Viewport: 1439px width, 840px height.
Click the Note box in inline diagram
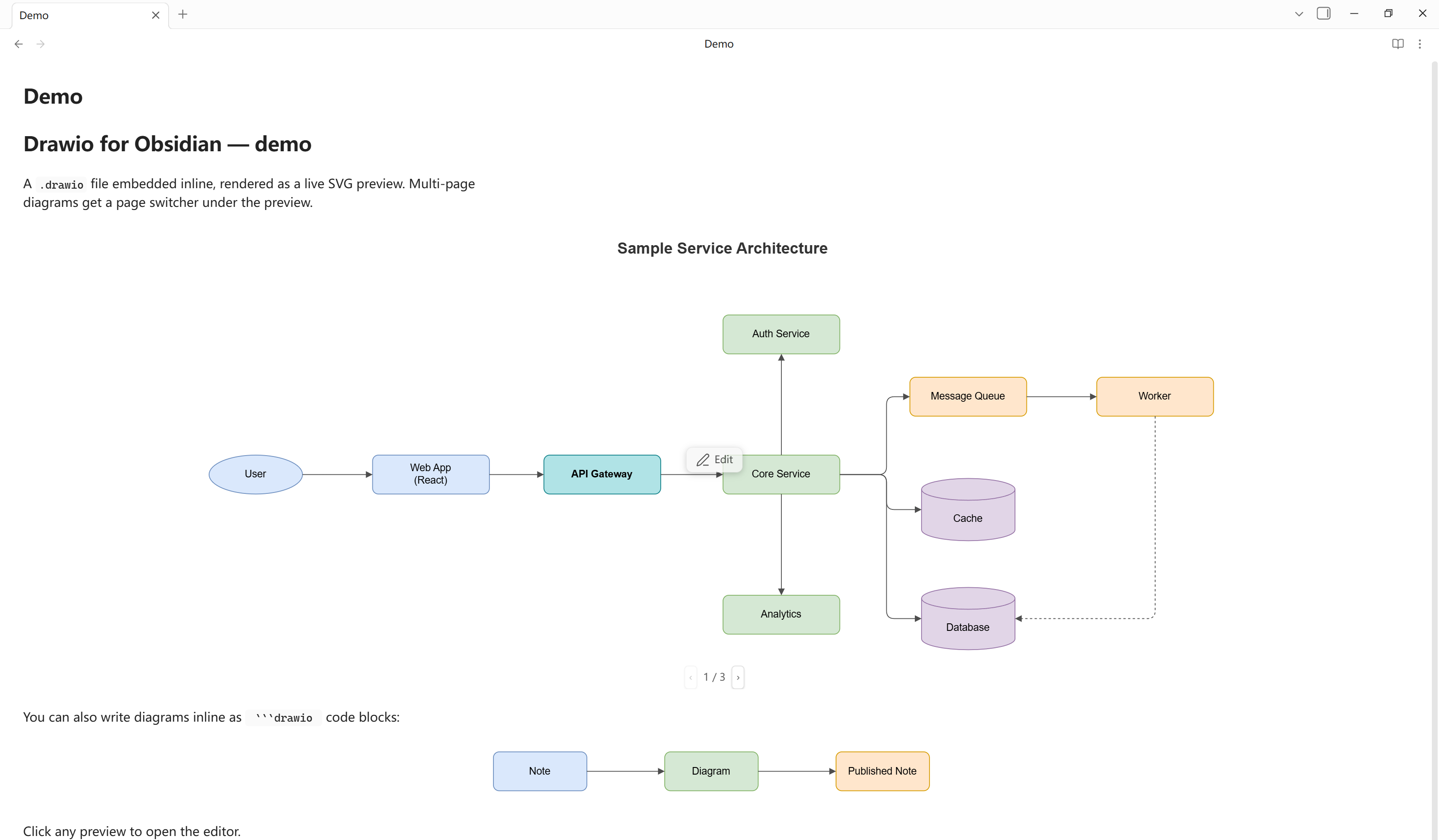(x=540, y=771)
